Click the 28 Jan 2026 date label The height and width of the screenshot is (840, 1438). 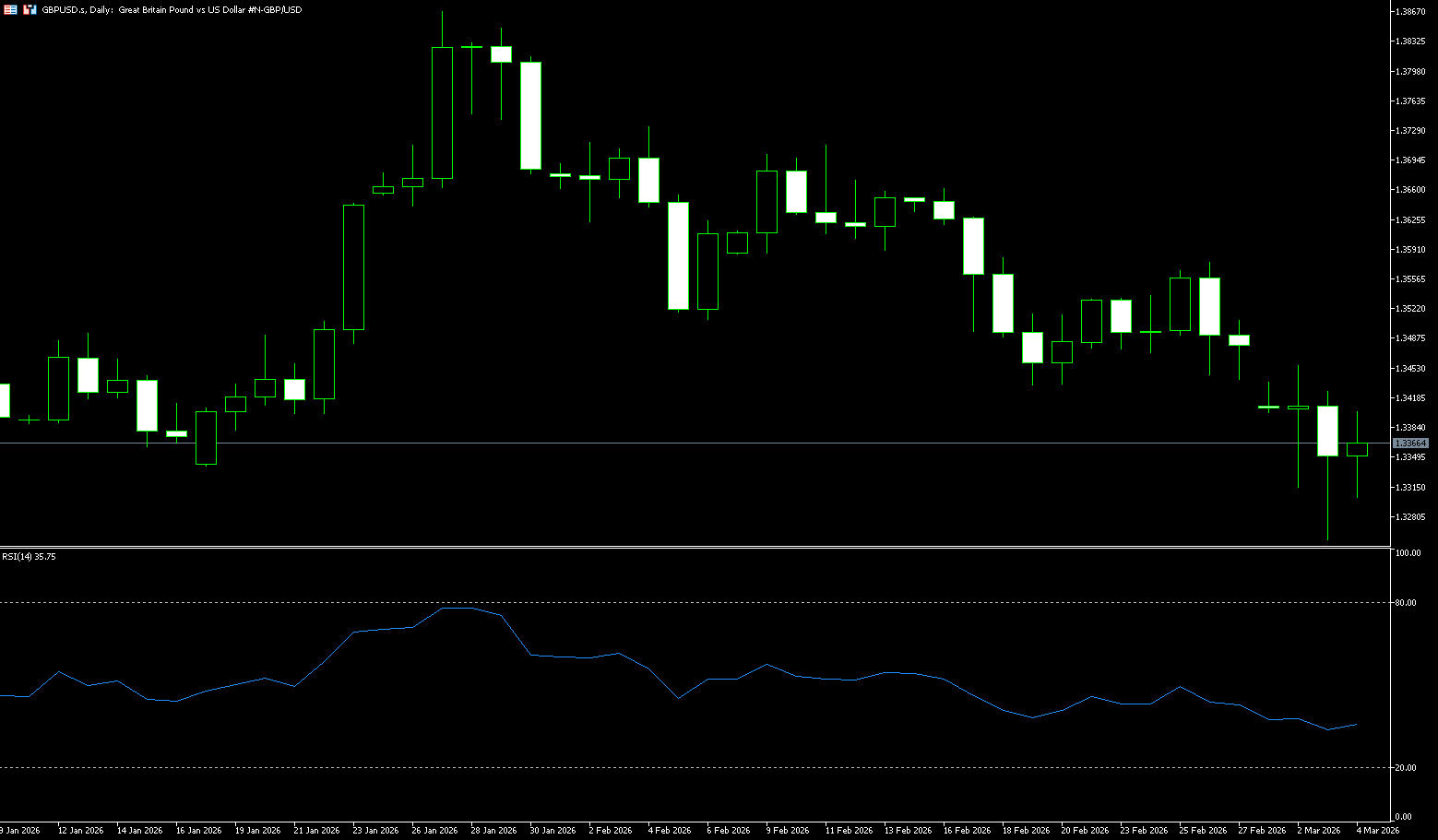click(x=493, y=831)
